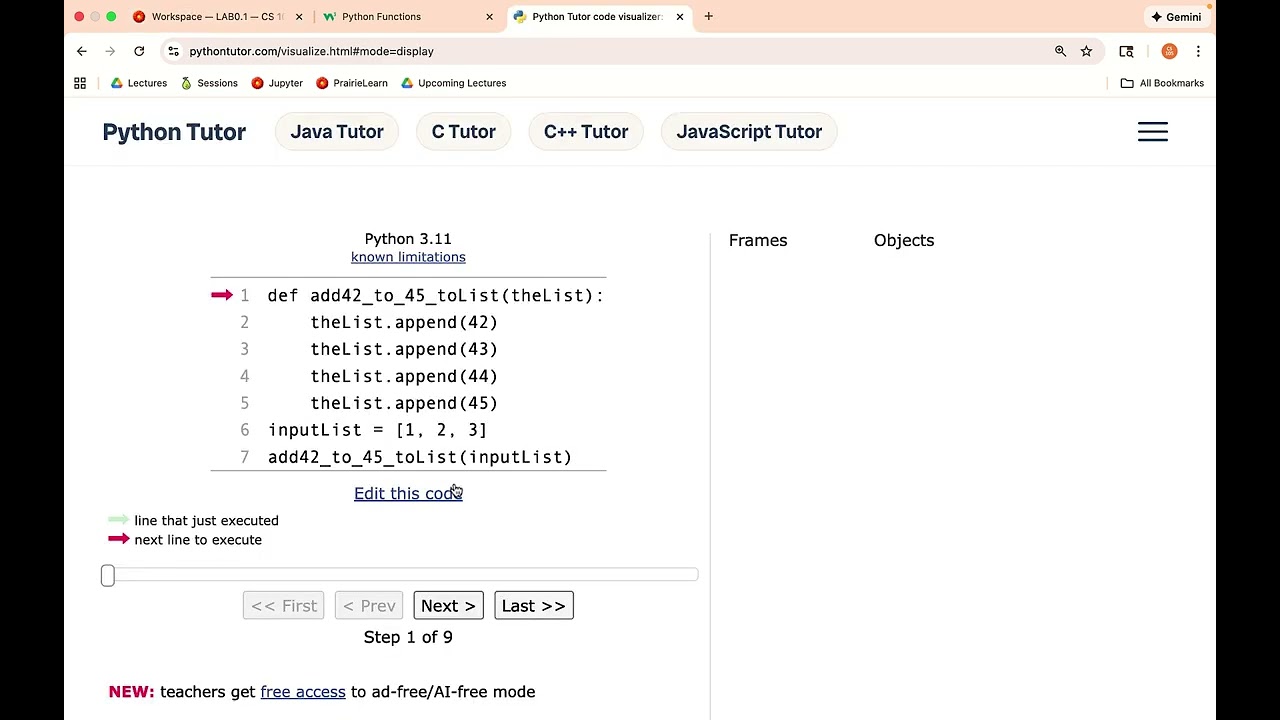Reload the page with the refresh icon
The width and height of the screenshot is (1280, 720).
(139, 51)
